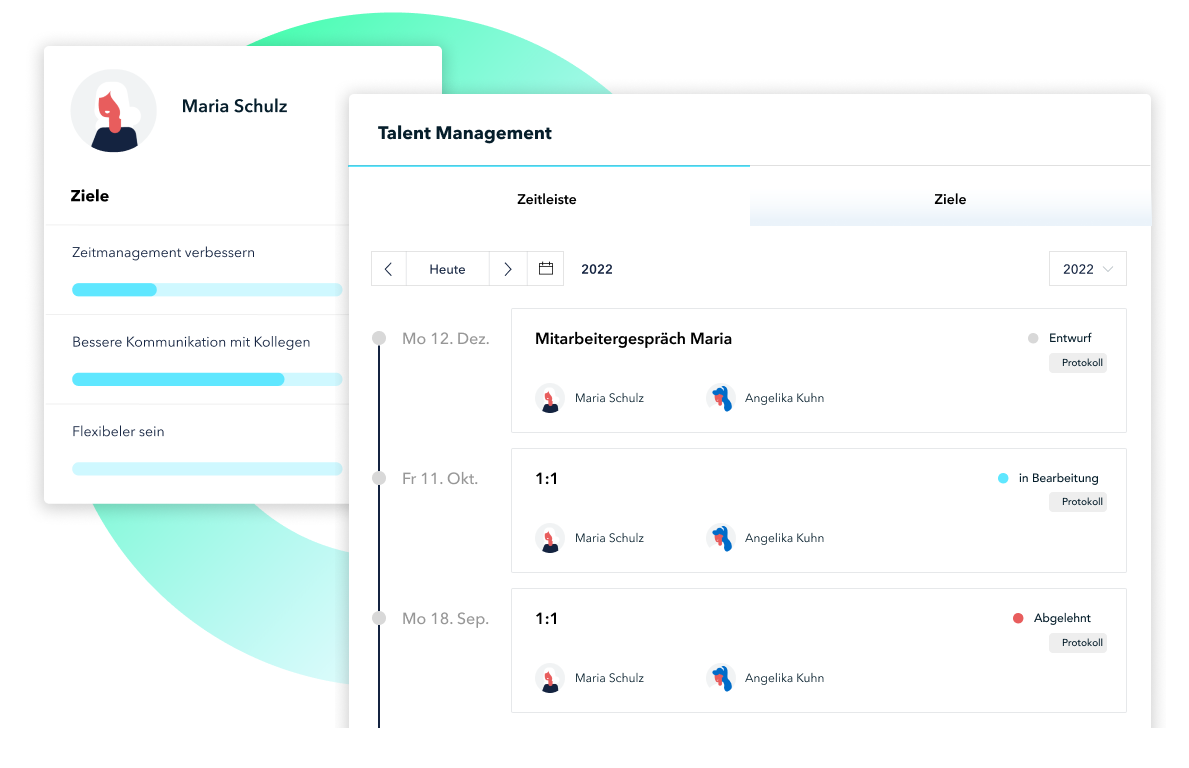
Task: Open Protokoll for the in Bearbeitung 1:1
Action: (1078, 502)
